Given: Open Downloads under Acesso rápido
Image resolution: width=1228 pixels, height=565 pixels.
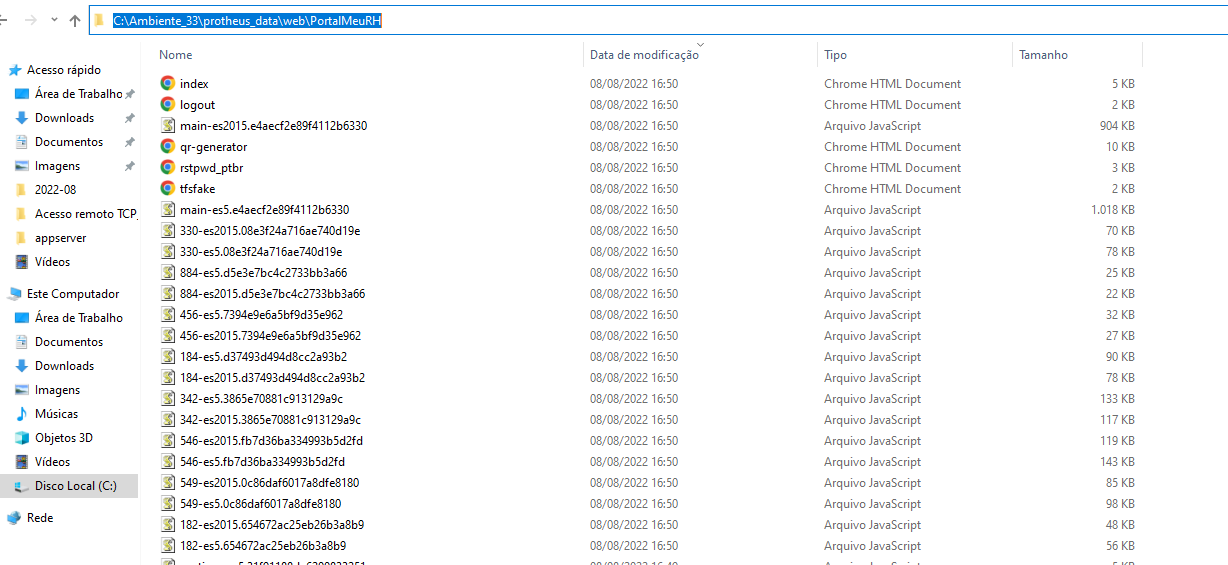Looking at the screenshot, I should click(65, 118).
